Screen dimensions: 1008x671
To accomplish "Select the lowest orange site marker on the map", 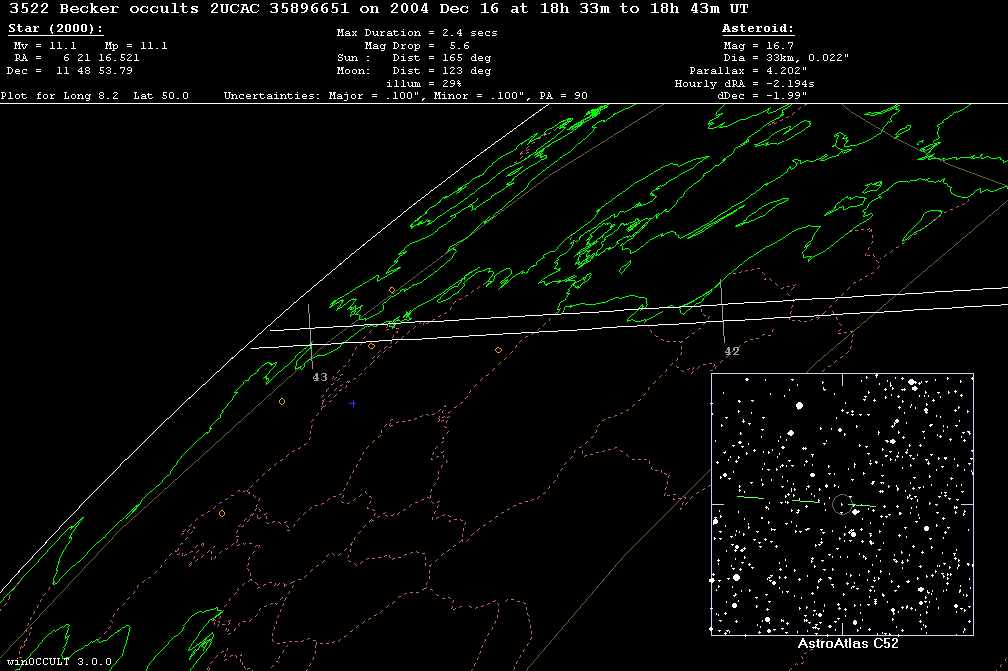I will click(x=222, y=514).
